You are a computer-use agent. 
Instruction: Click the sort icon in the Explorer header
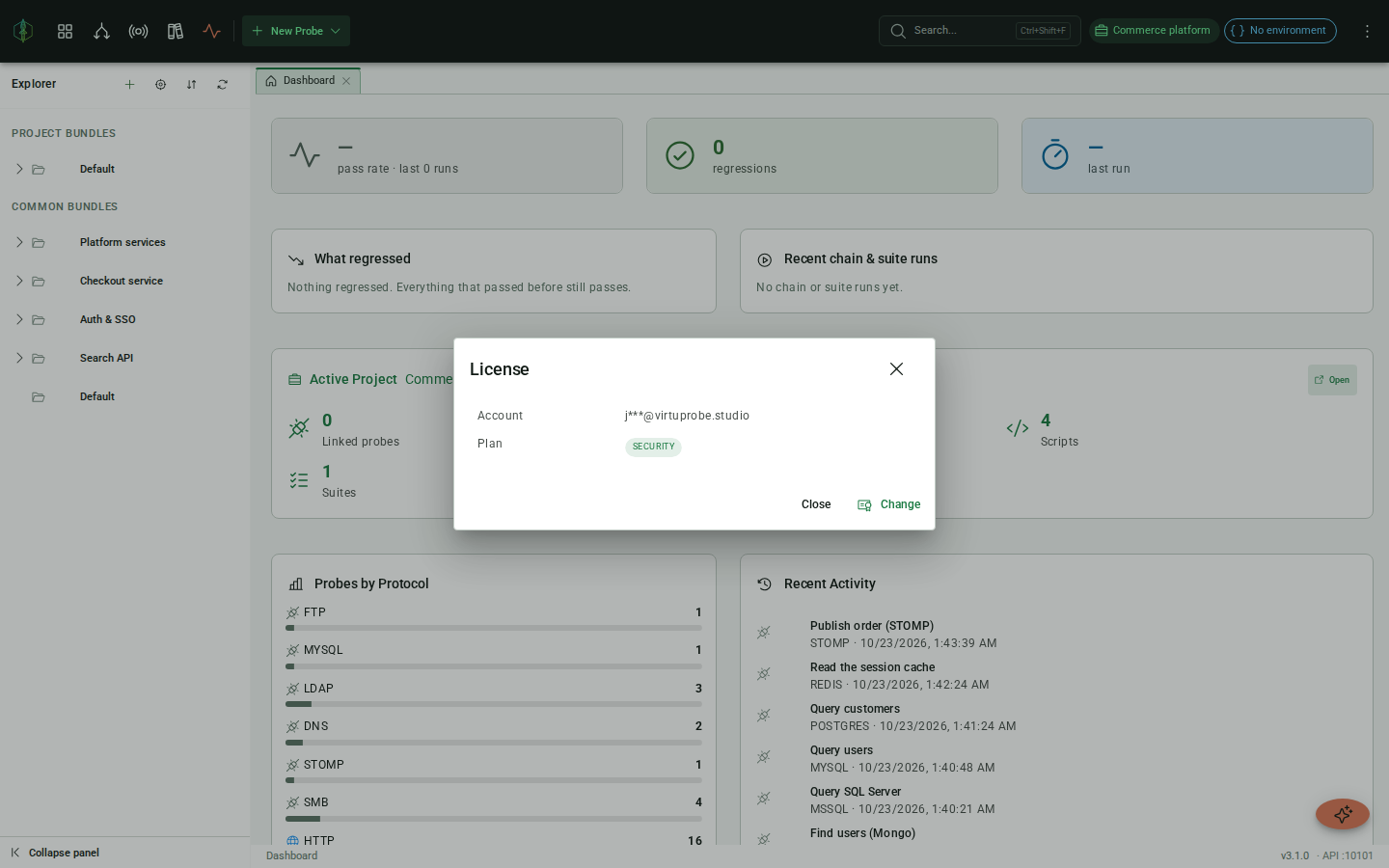click(x=191, y=85)
